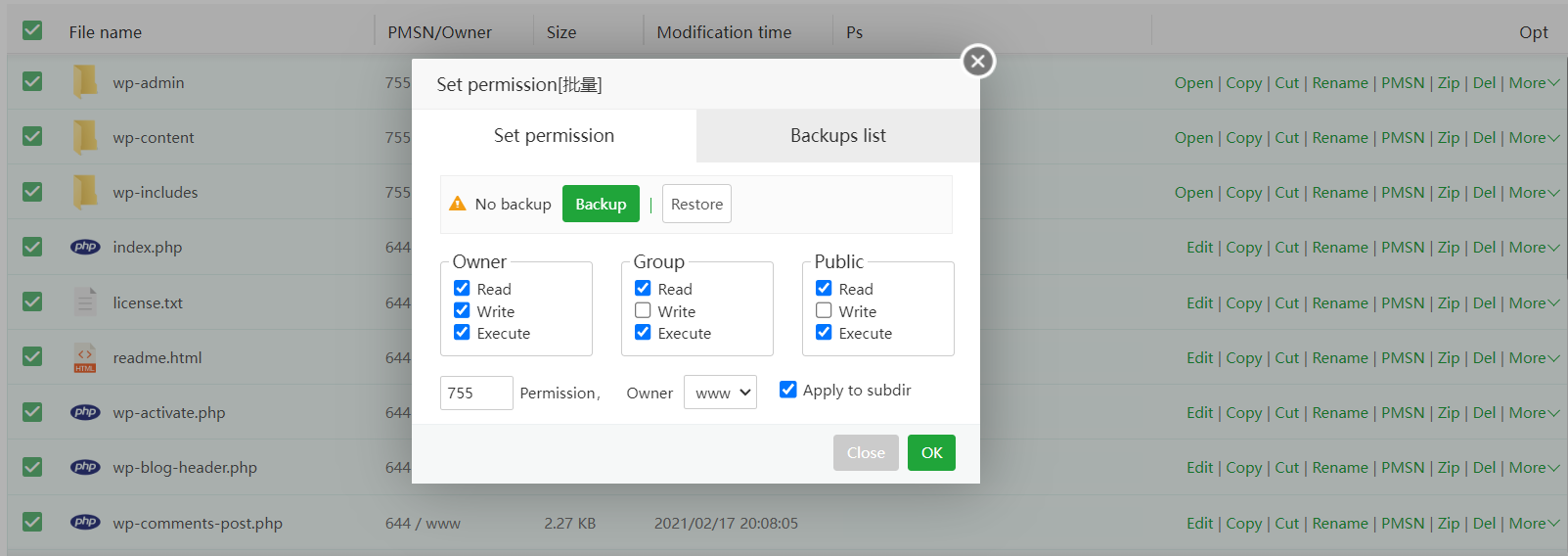Uncheck Owner Write permission
This screenshot has width=1568, height=556.
pyautogui.click(x=462, y=310)
